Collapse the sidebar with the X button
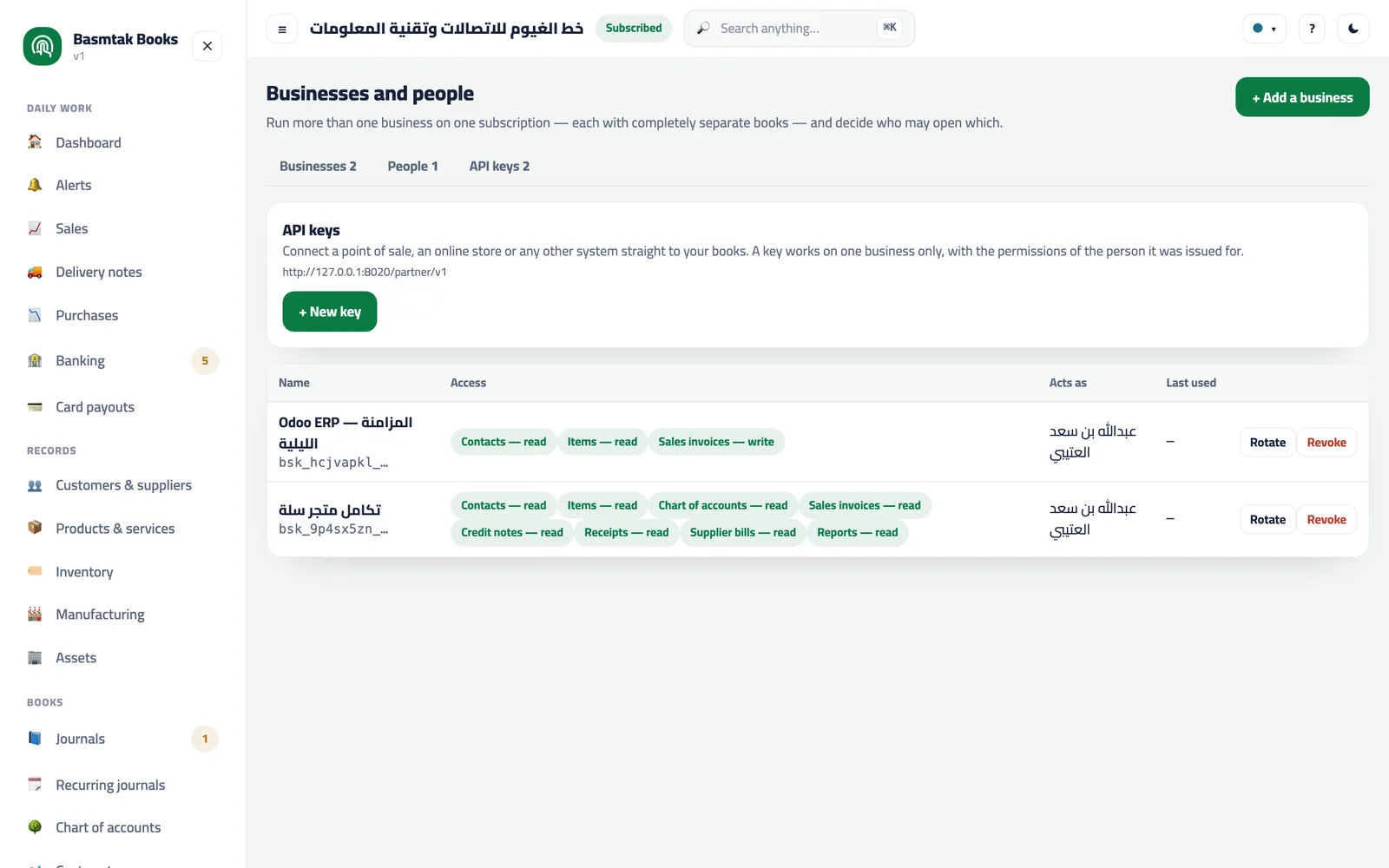The image size is (1389, 868). coord(207,46)
